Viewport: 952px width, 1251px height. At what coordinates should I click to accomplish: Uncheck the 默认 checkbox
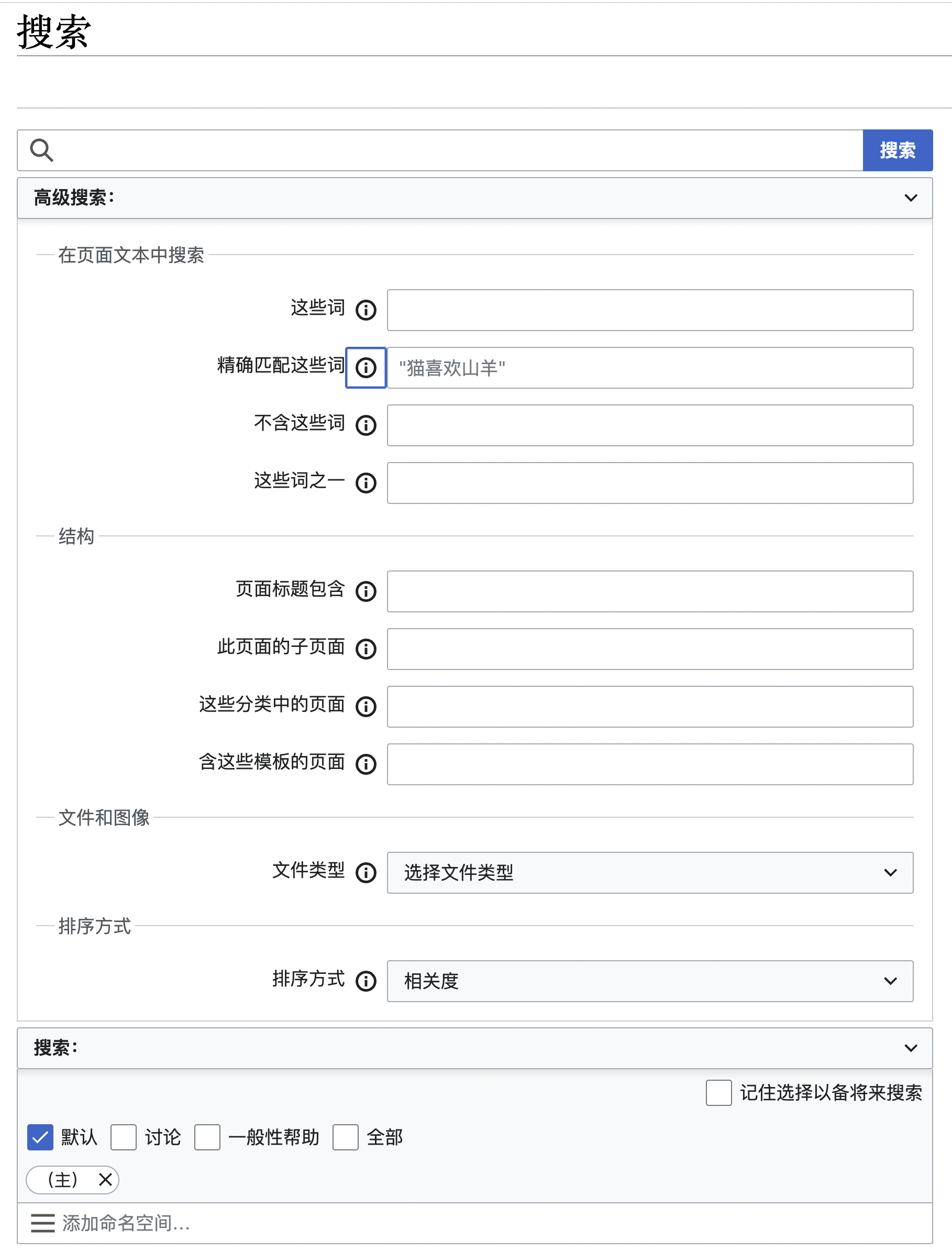pos(40,1137)
